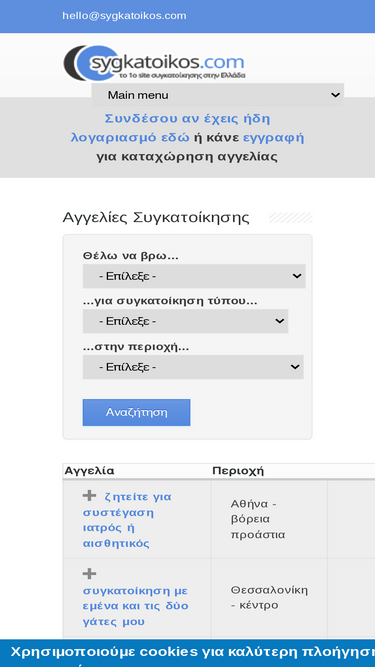Select the Θεσσαλονίκη - κέντρο cell

pos(269,598)
